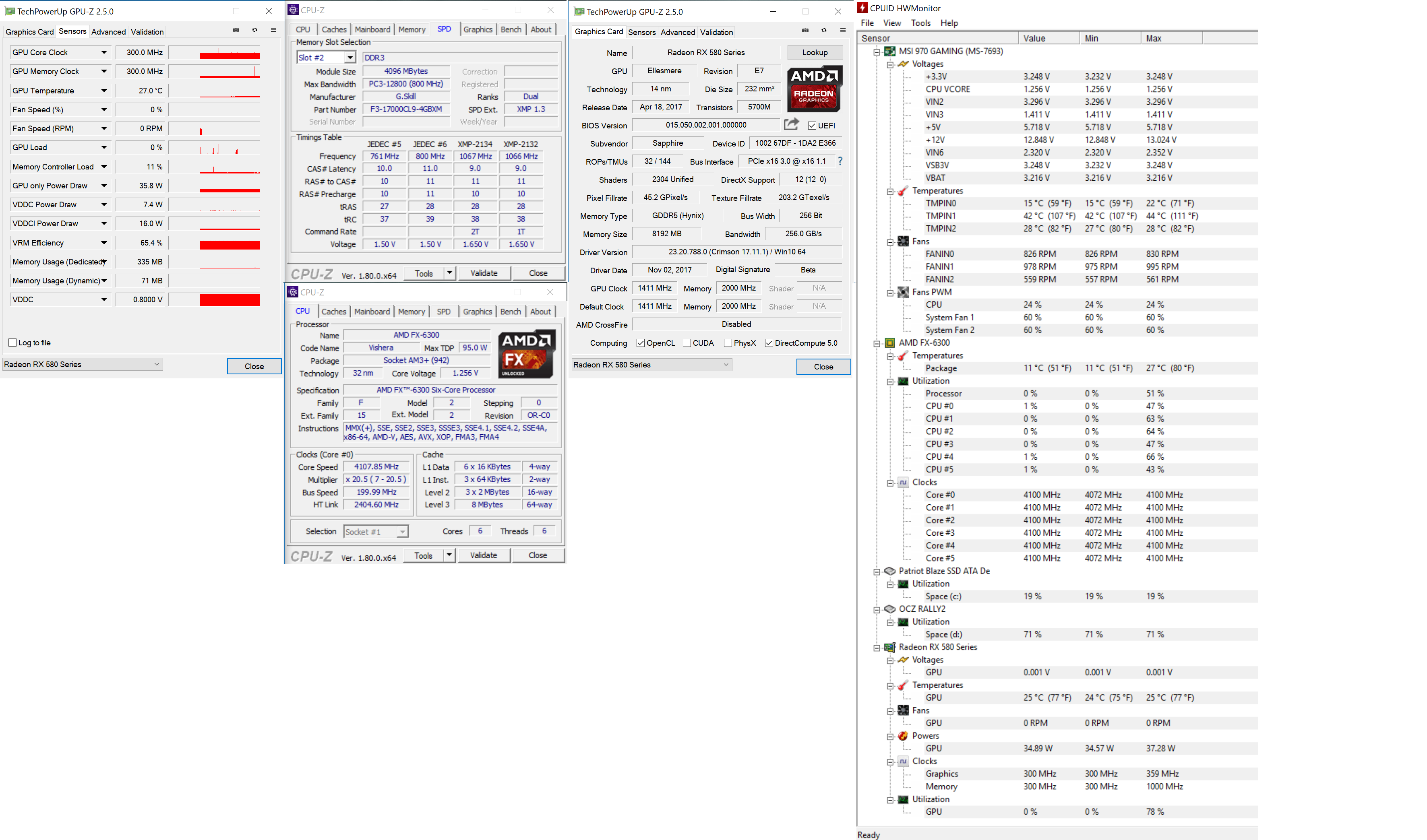Open hamburger menu in GPU-Z Sensors window
The height and width of the screenshot is (840, 1427).
coord(273,30)
